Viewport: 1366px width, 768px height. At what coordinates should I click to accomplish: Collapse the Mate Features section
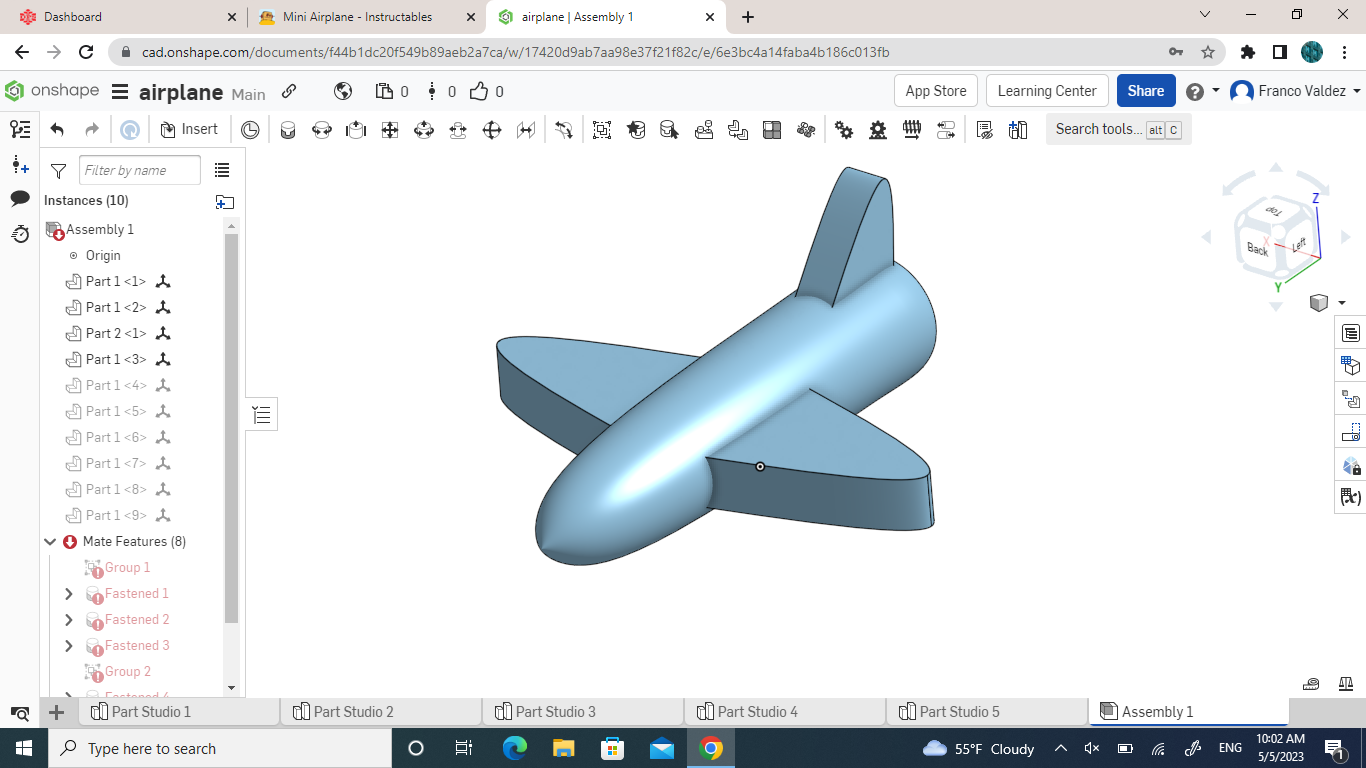(x=51, y=541)
